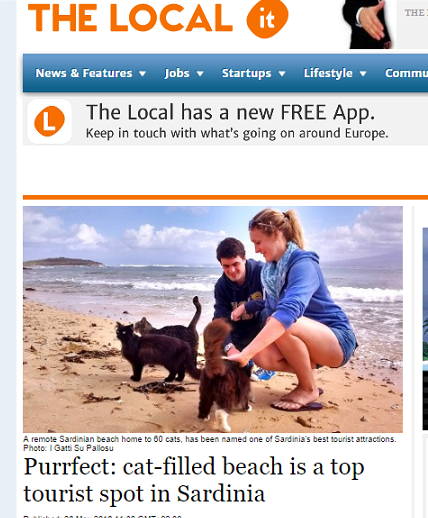The image size is (428, 518).
Task: Click the sidebar image at right edge
Action: 425,293
